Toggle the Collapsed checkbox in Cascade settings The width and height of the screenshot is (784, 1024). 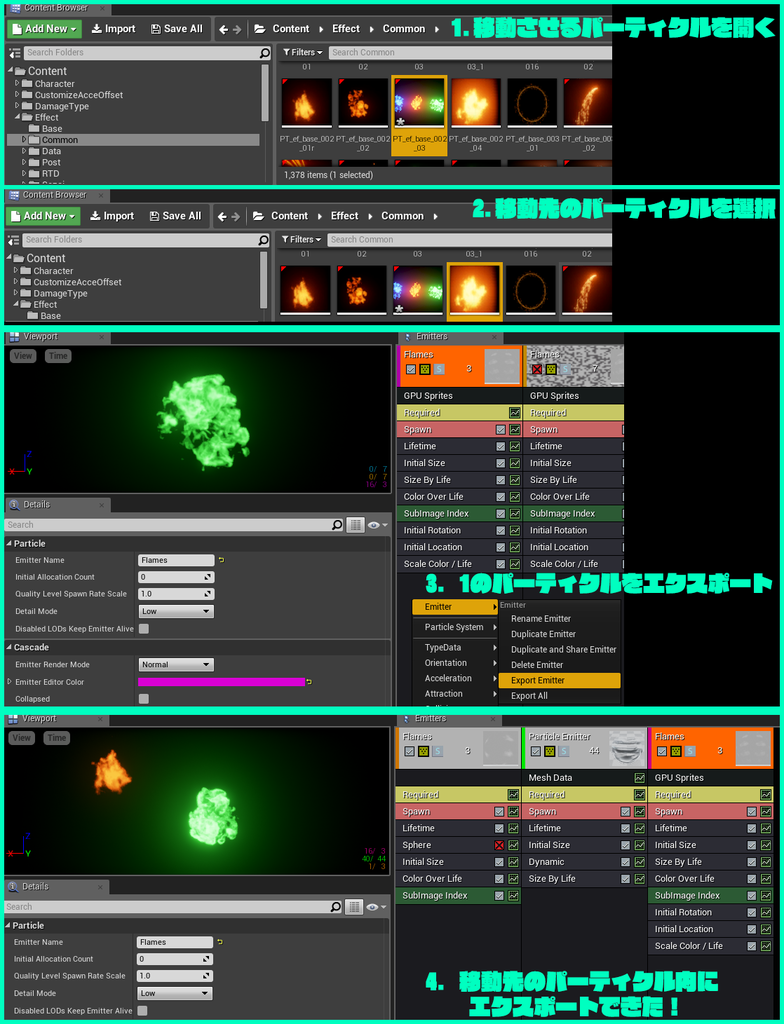tap(144, 699)
